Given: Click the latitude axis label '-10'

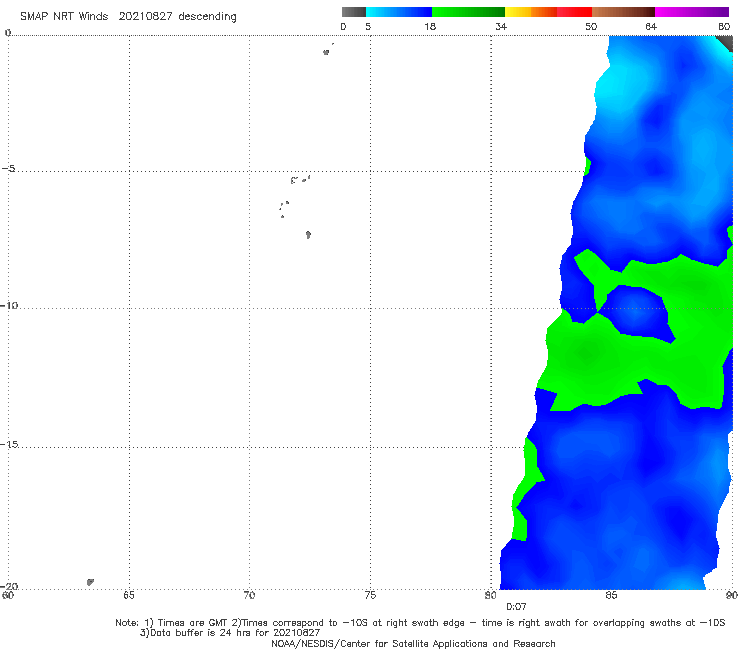Looking at the screenshot, I should (x=9, y=305).
